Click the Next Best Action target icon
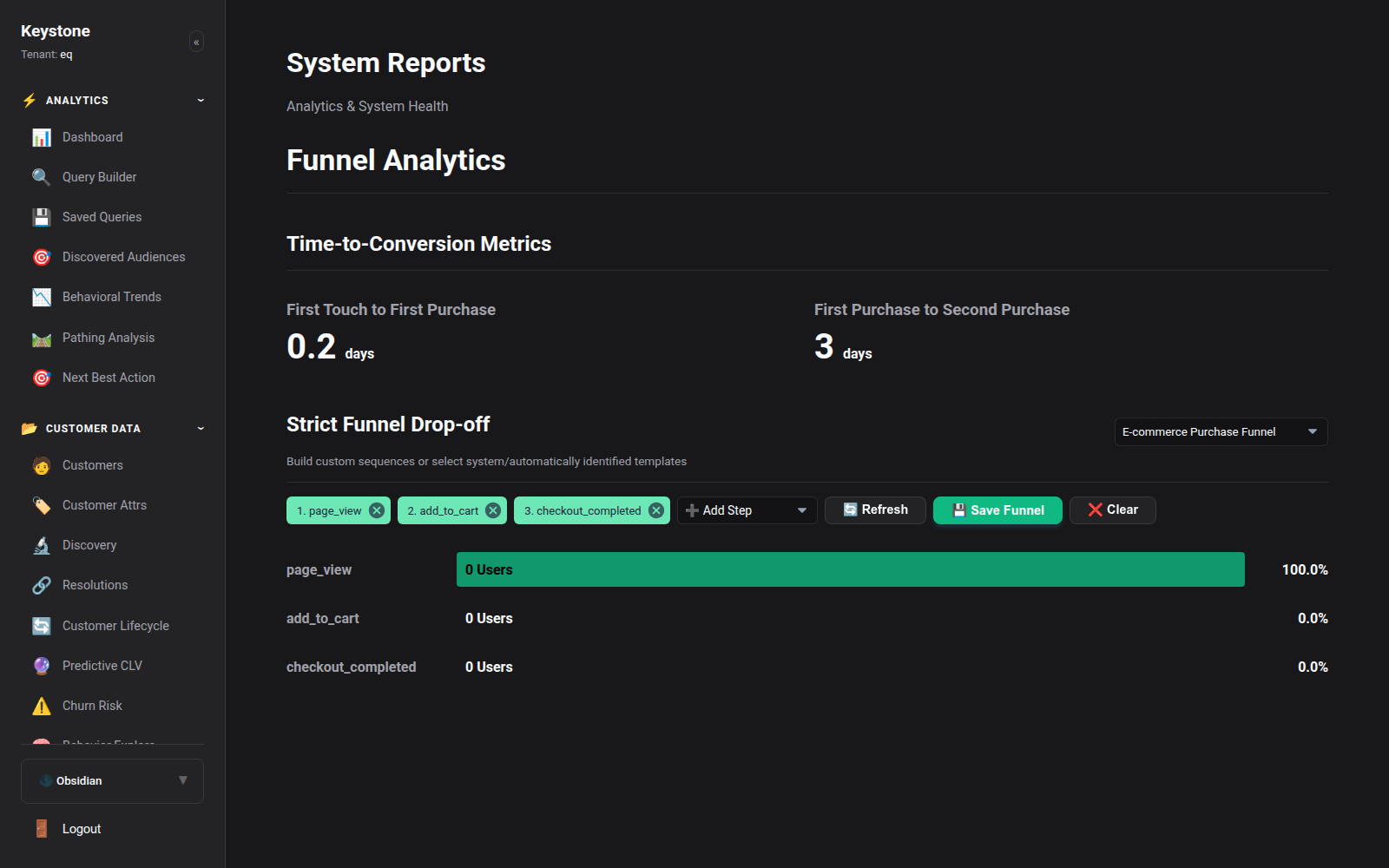Screen dimensions: 1389x868 coord(42,378)
